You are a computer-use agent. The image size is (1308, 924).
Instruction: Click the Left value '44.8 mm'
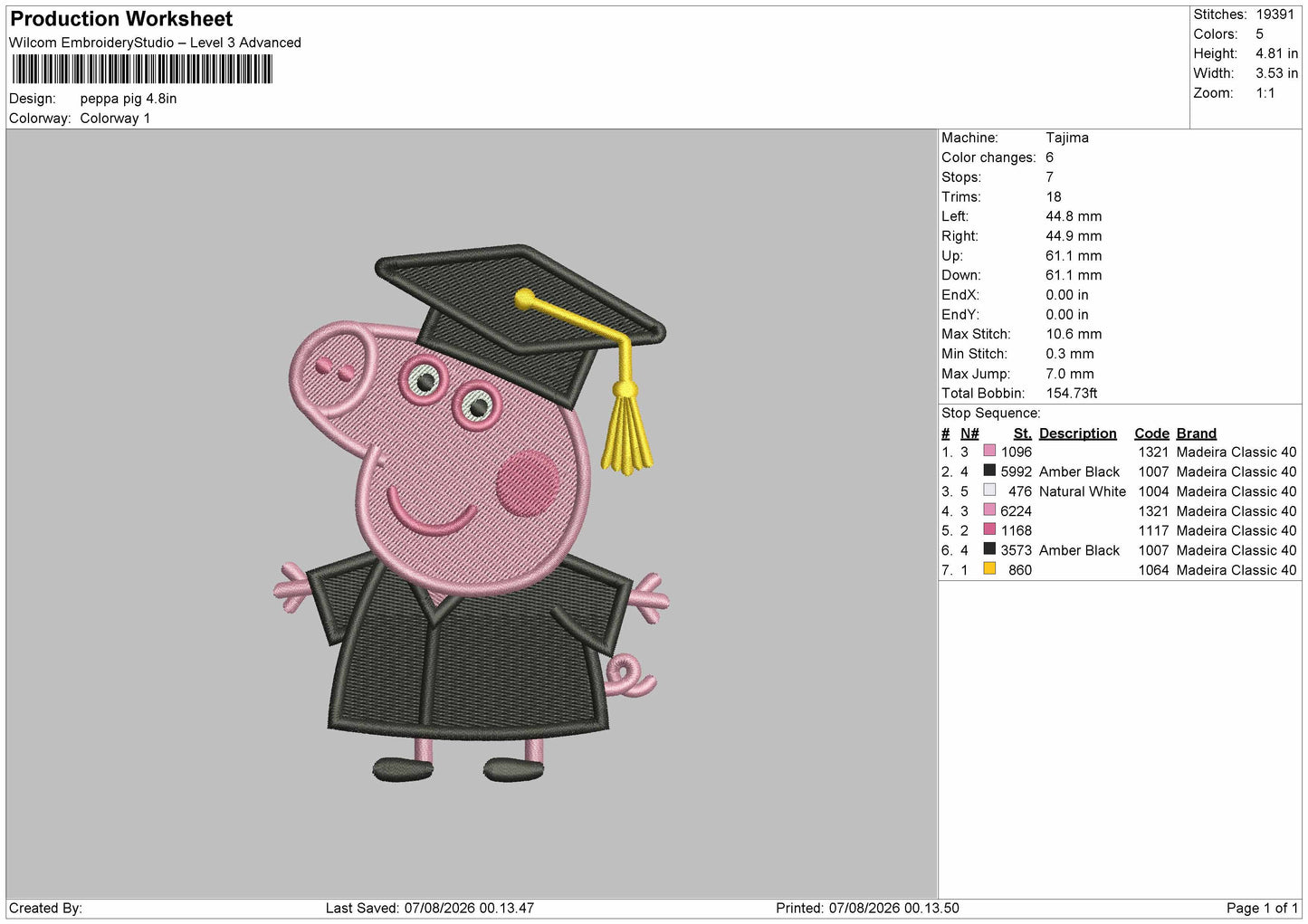[1074, 216]
